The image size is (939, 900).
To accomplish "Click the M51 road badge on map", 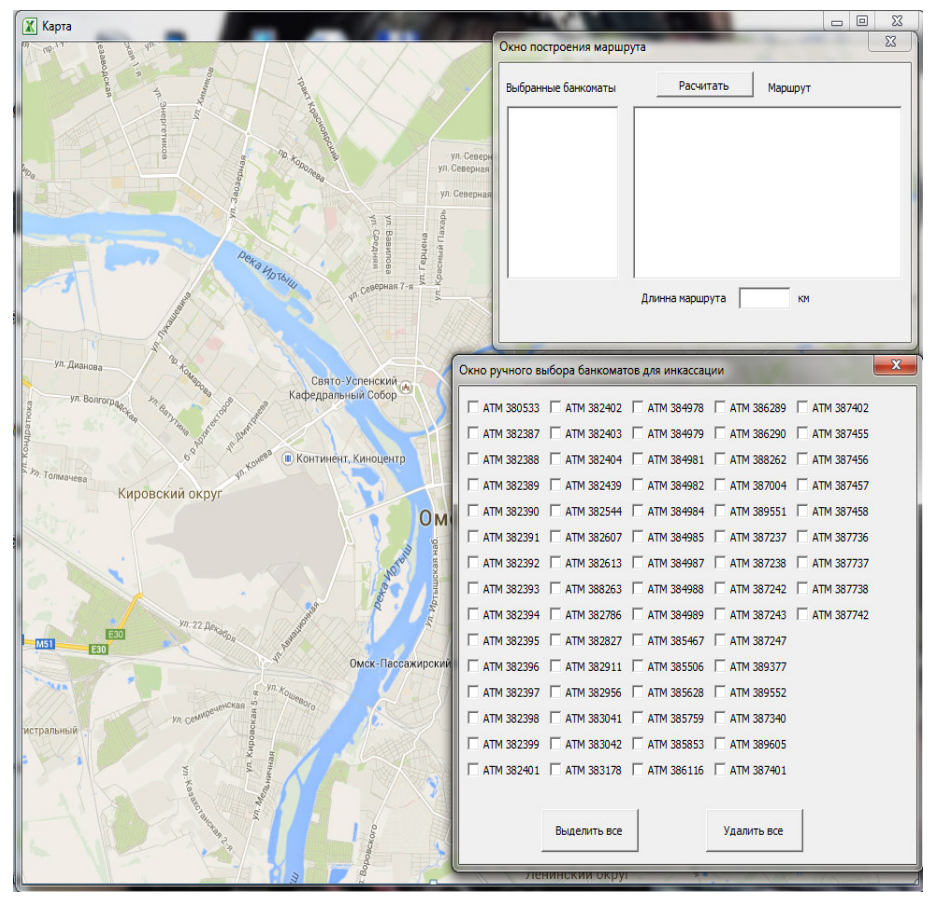I will (x=45, y=644).
